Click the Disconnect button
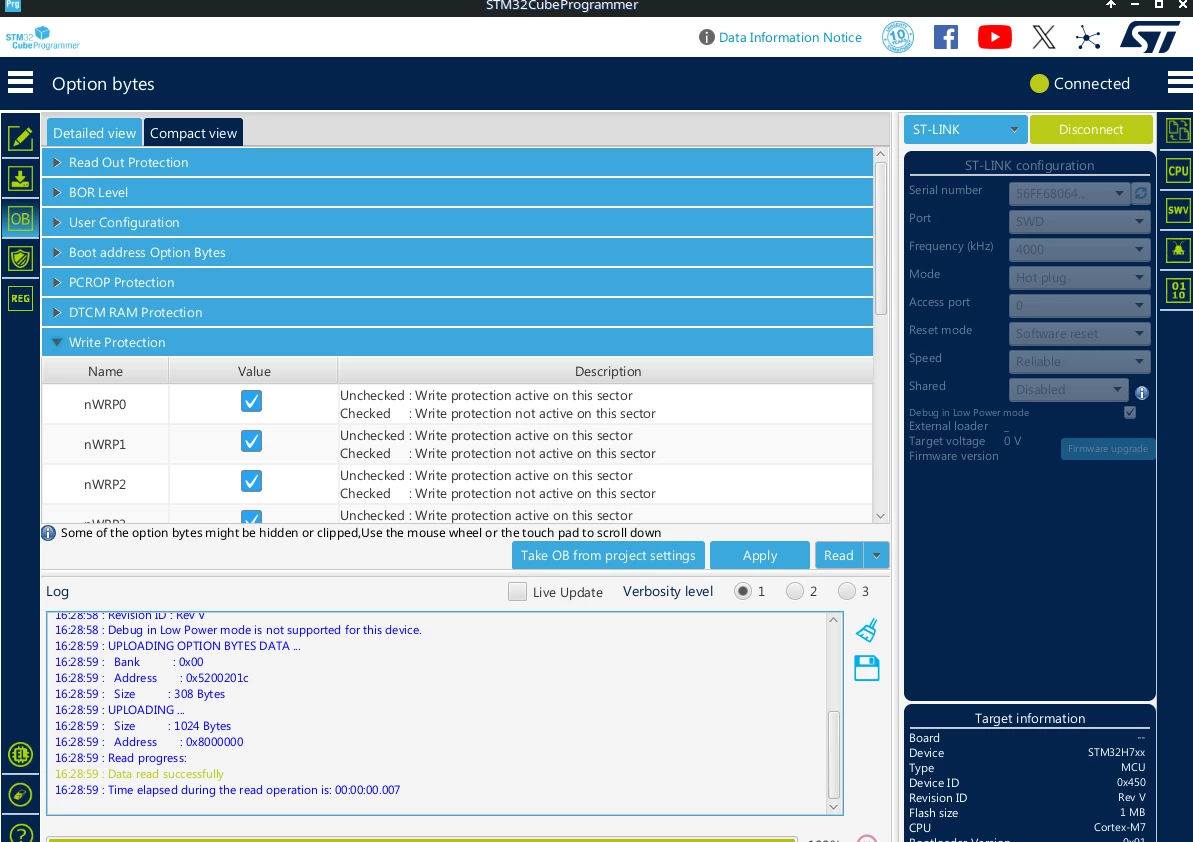Viewport: 1193px width, 842px height. (1091, 129)
